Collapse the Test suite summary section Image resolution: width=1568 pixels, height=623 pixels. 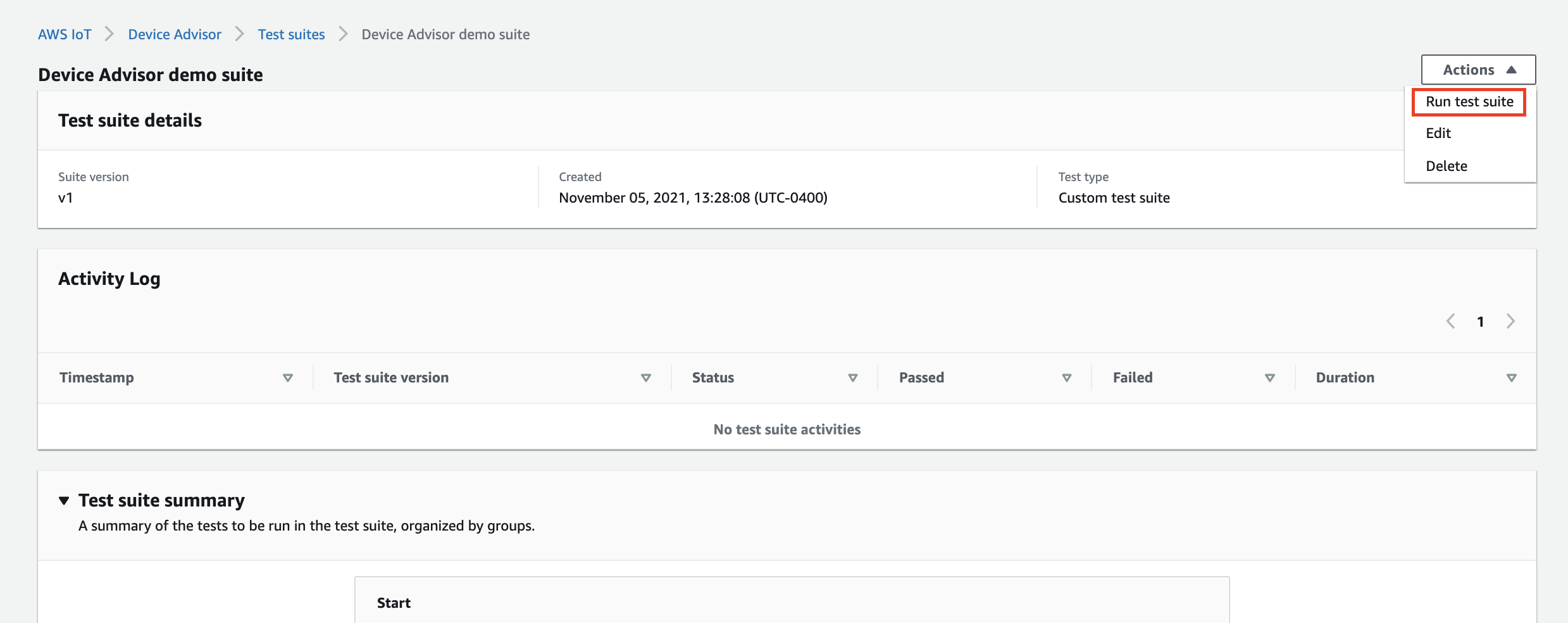[64, 500]
